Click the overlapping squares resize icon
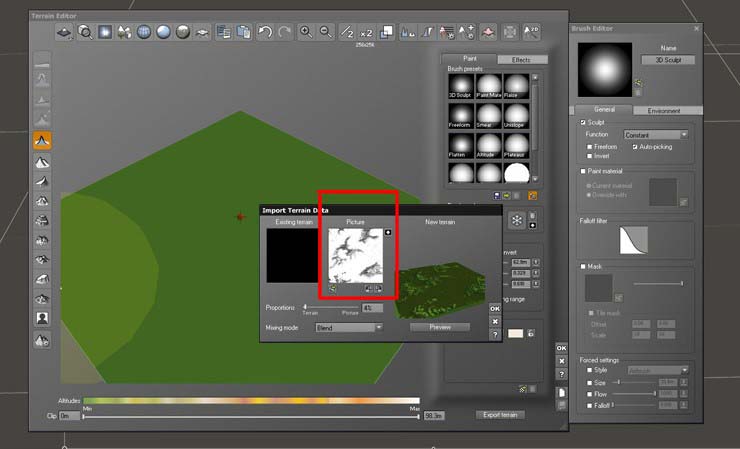Image resolution: width=740 pixels, height=449 pixels. pyautogui.click(x=386, y=32)
